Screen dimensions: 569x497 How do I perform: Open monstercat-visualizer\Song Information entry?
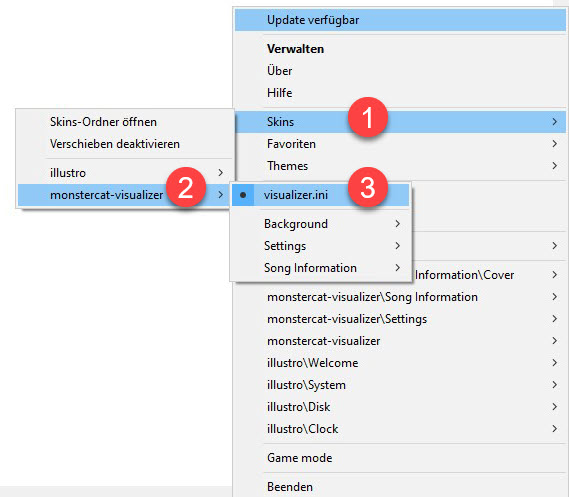[400, 297]
